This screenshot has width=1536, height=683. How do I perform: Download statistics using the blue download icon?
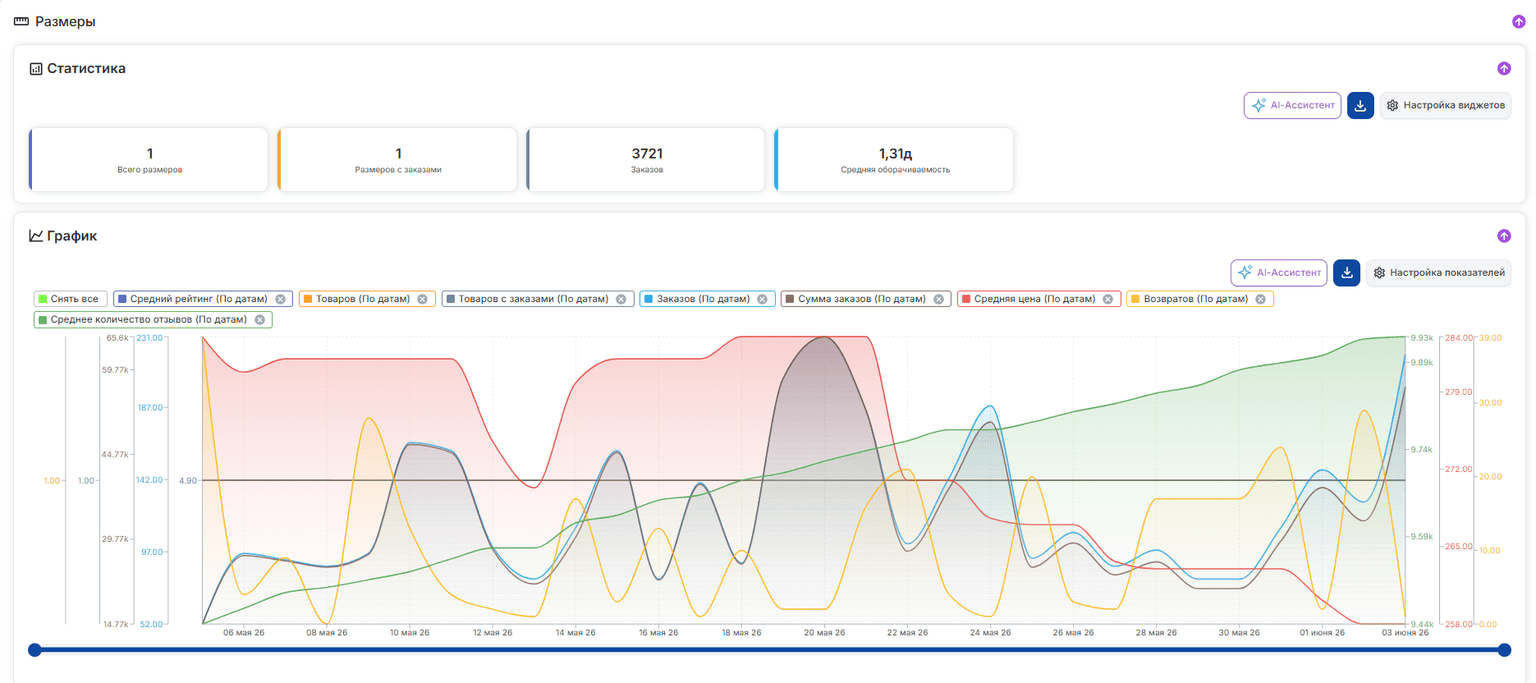[x=1360, y=105]
